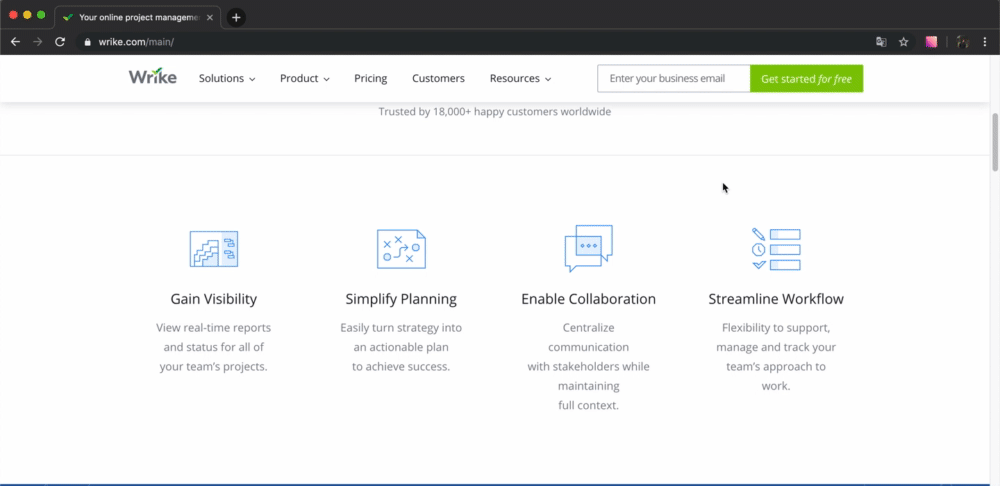The height and width of the screenshot is (486, 1000).
Task: Click the Simplify Planning strategy icon
Action: click(x=401, y=249)
